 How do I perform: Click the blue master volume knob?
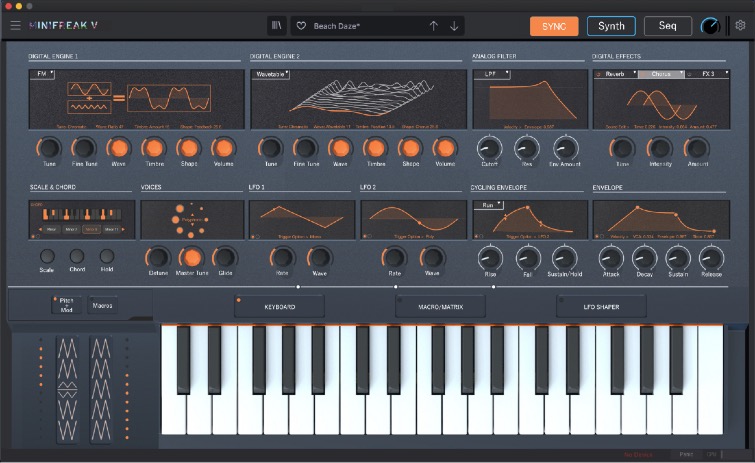[x=710, y=26]
